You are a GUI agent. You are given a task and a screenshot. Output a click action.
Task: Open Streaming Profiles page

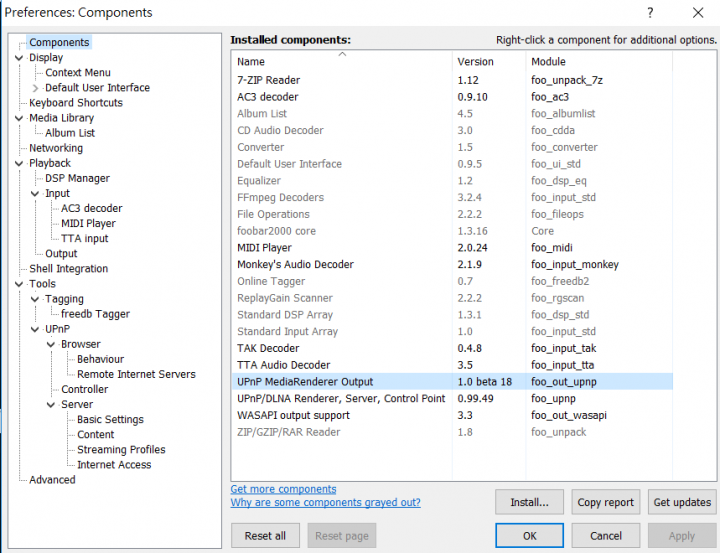pyautogui.click(x=121, y=450)
